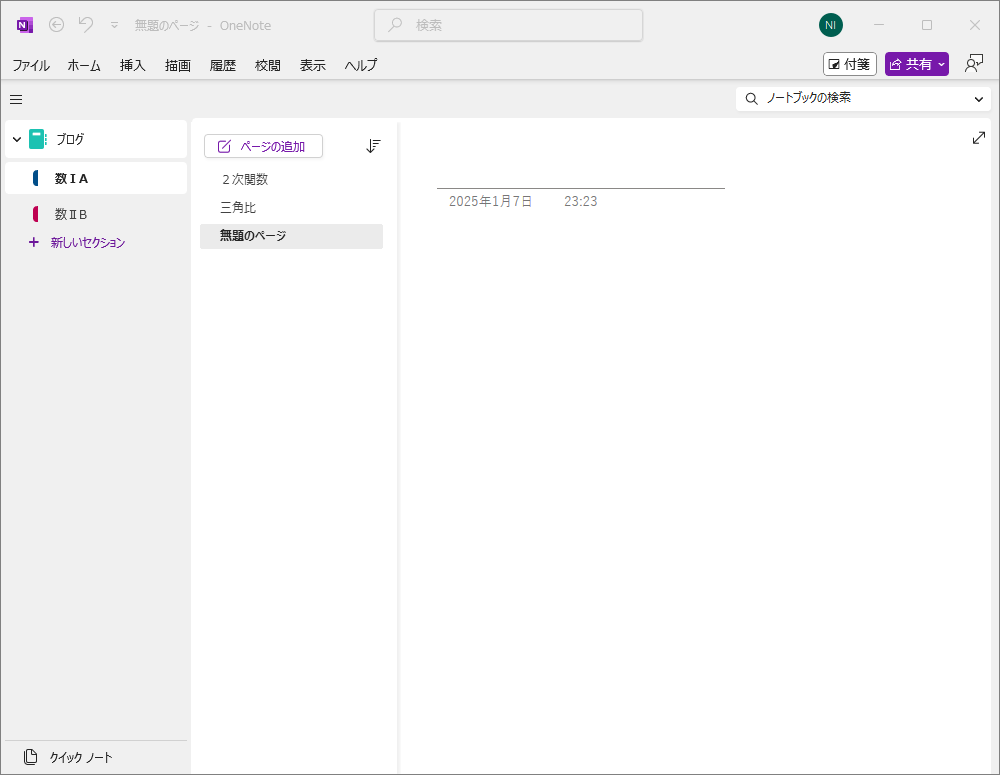Viewport: 1000px width, 775px height.
Task: Expand the notebook search scope dropdown arrow
Action: click(x=978, y=99)
